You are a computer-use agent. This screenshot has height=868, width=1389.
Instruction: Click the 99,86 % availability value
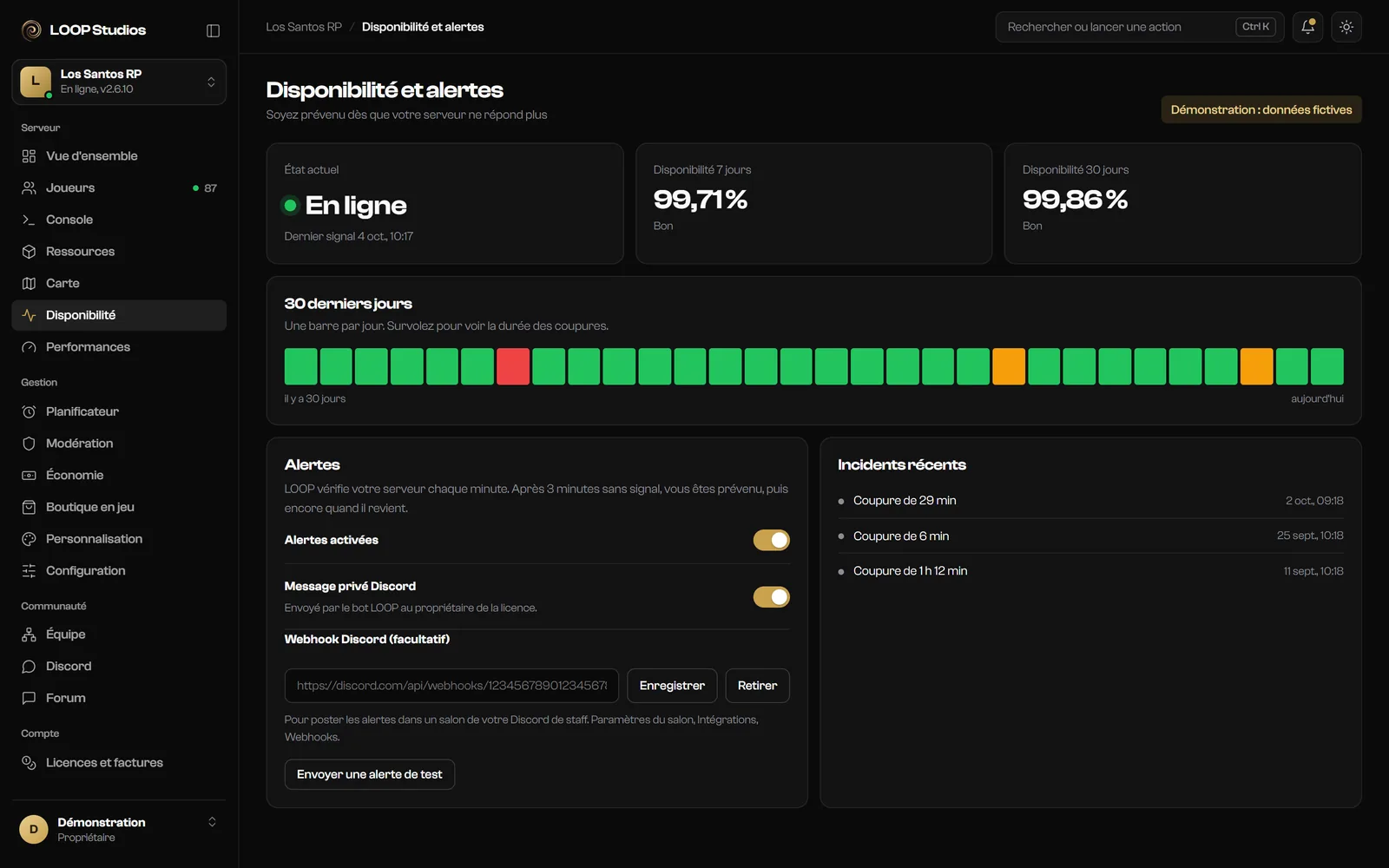pyautogui.click(x=1075, y=200)
